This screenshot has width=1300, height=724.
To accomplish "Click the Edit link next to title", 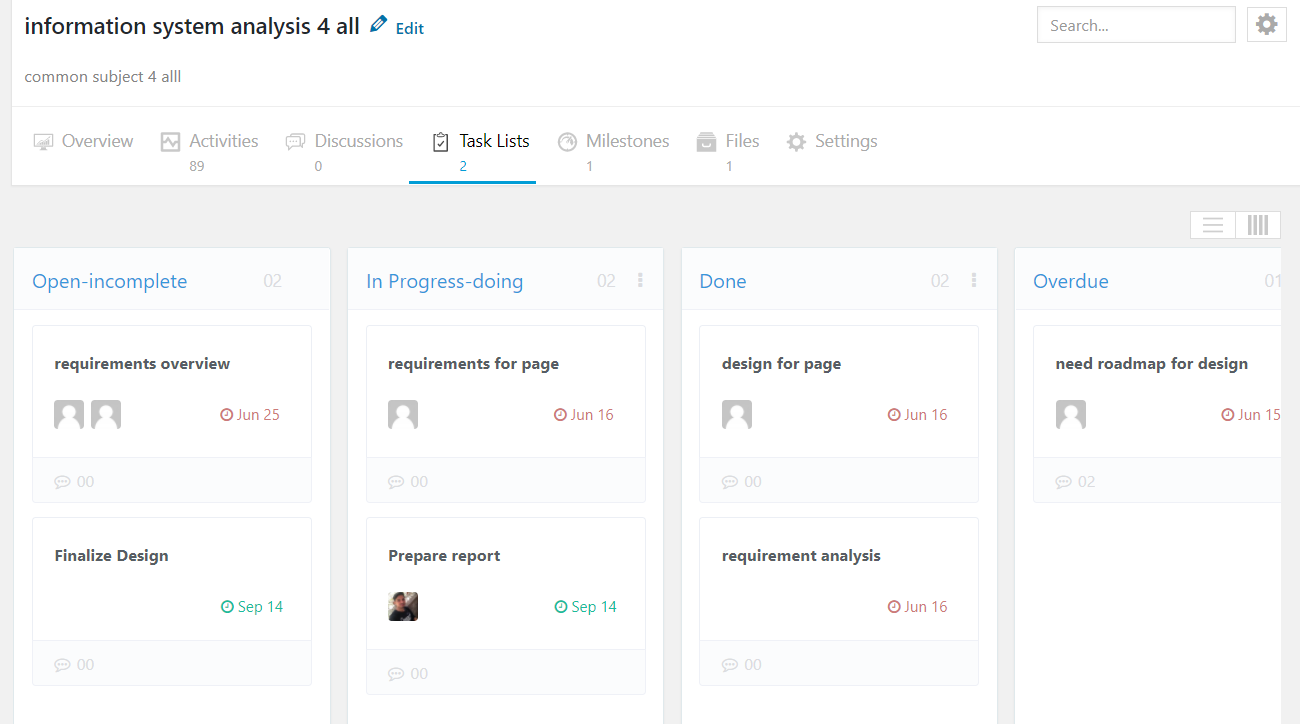I will click(x=410, y=29).
